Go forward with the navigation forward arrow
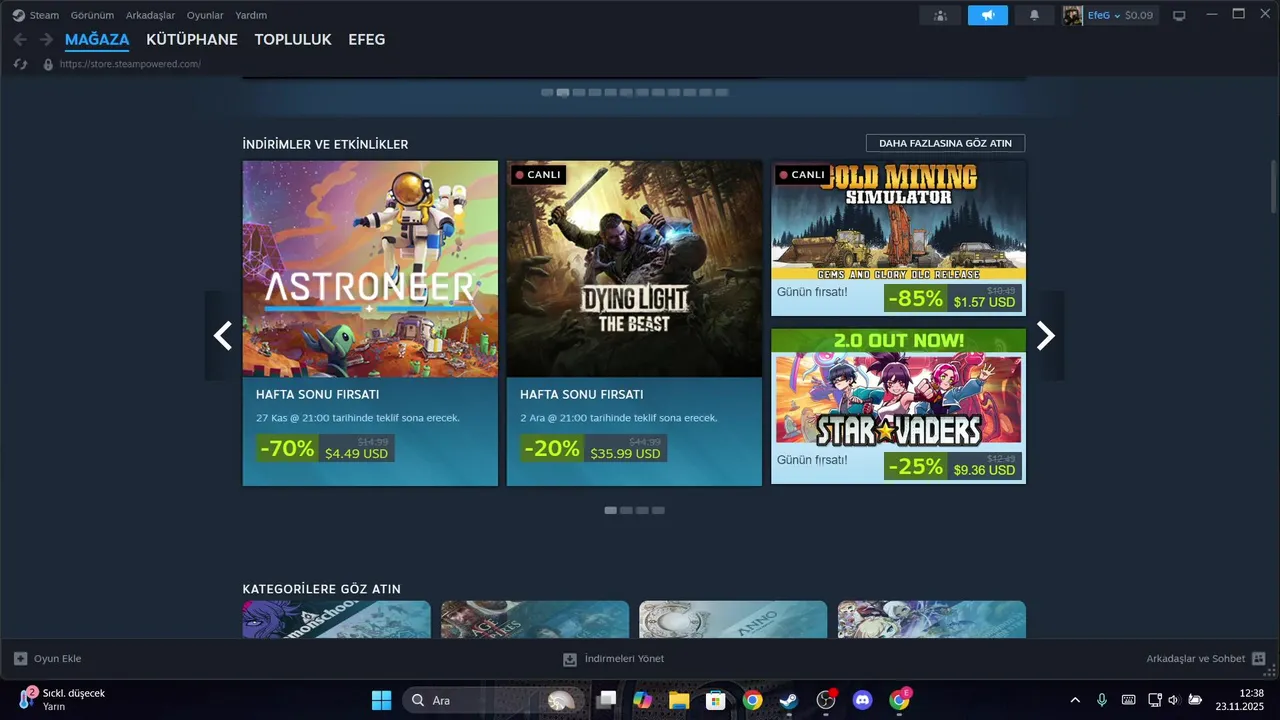1280x720 pixels. tap(46, 40)
